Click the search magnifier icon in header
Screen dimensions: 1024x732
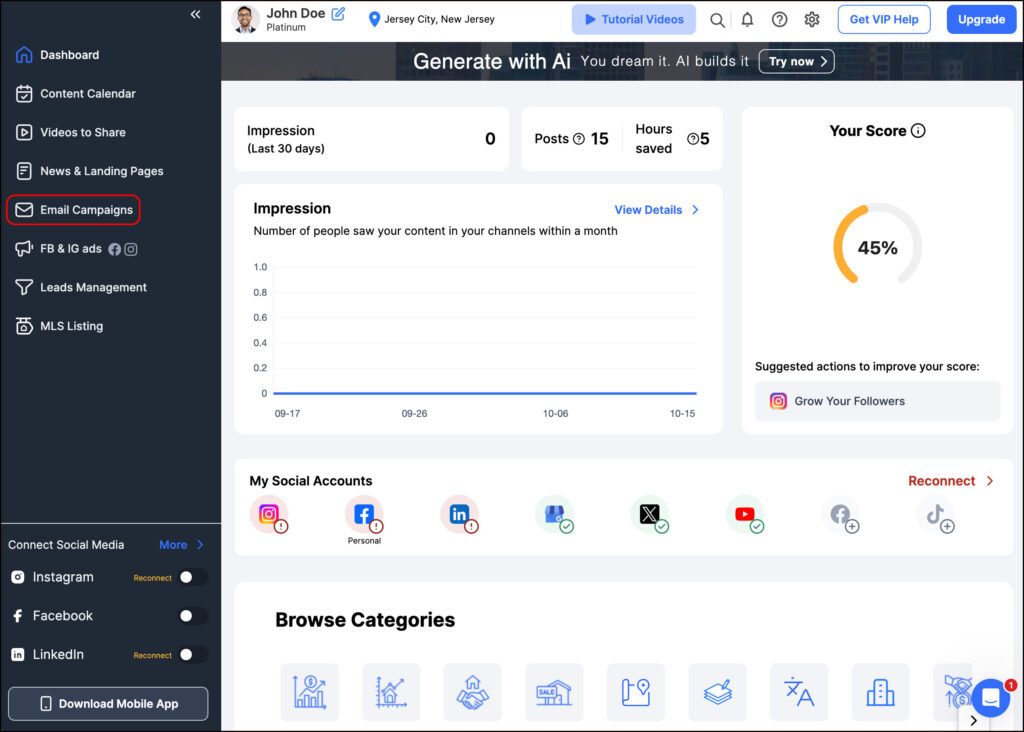pos(717,20)
